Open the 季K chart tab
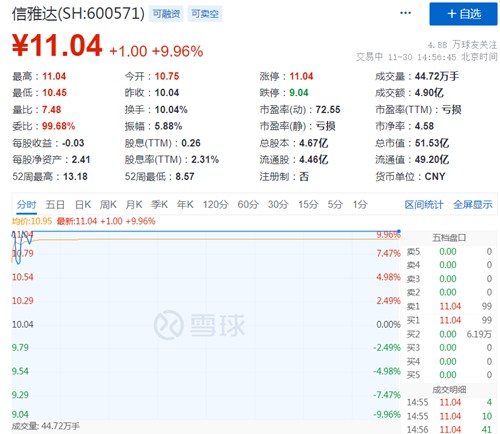 [x=159, y=204]
